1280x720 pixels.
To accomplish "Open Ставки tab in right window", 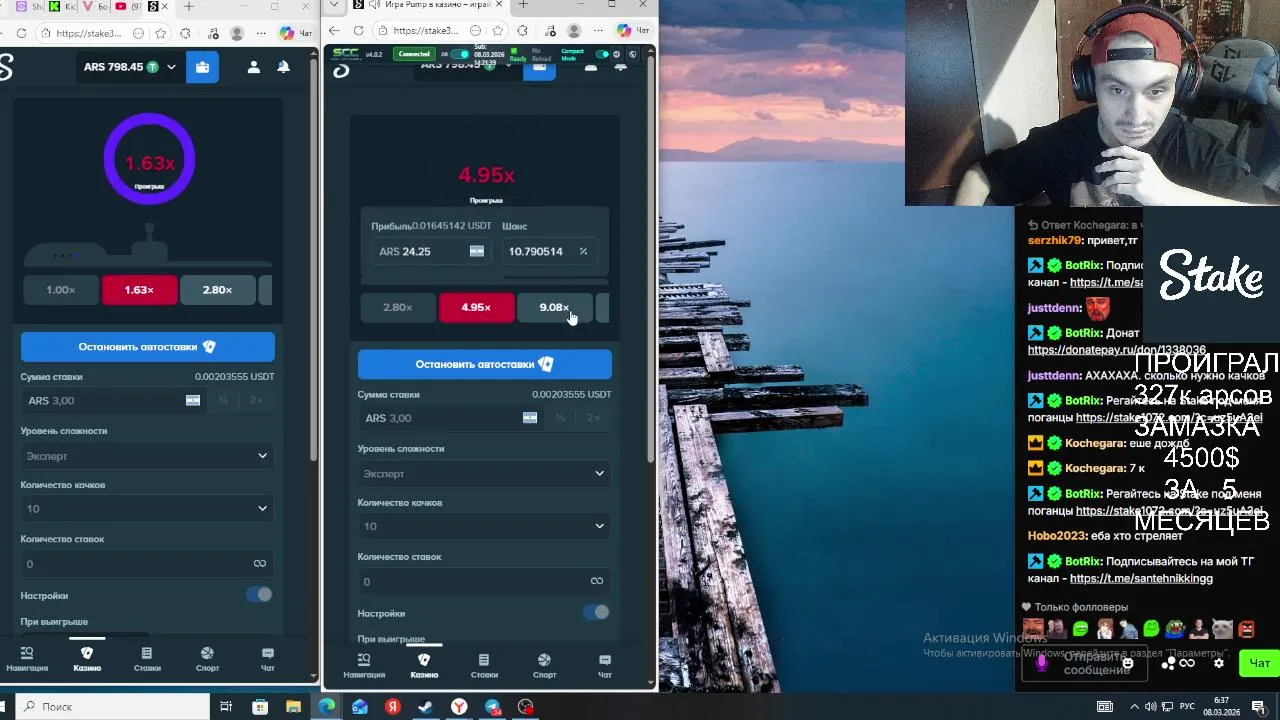I will tap(484, 666).
